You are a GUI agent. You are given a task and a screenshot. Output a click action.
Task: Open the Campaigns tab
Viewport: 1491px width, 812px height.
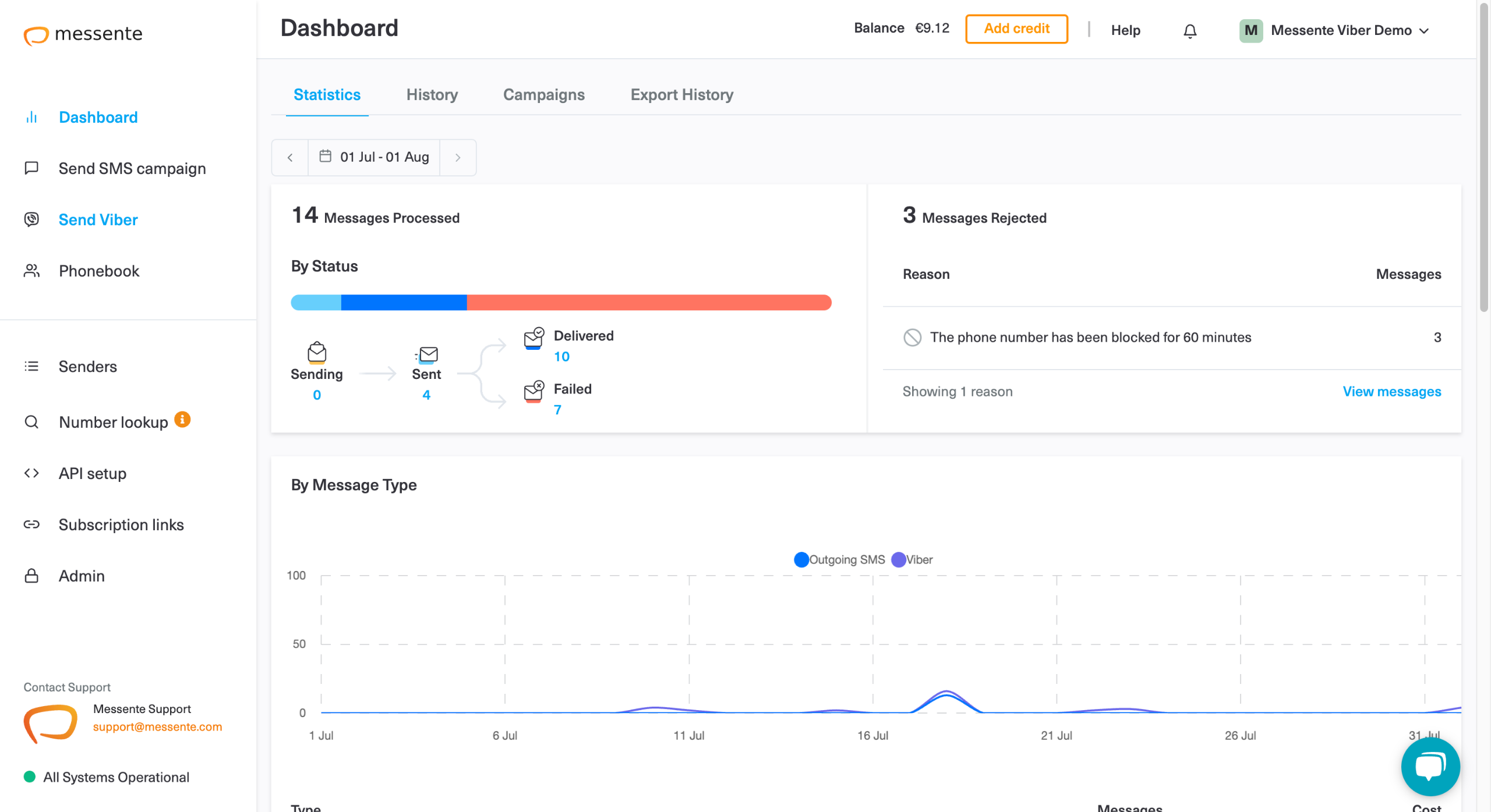[x=543, y=95]
